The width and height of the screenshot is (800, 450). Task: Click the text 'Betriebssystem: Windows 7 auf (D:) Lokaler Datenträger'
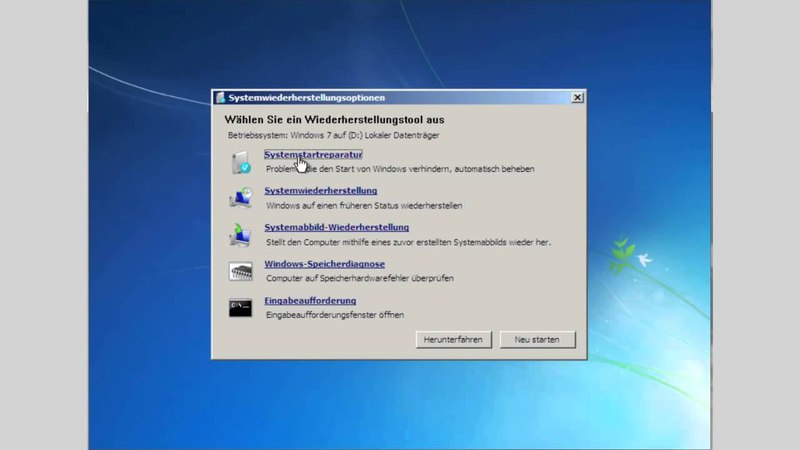(x=333, y=135)
